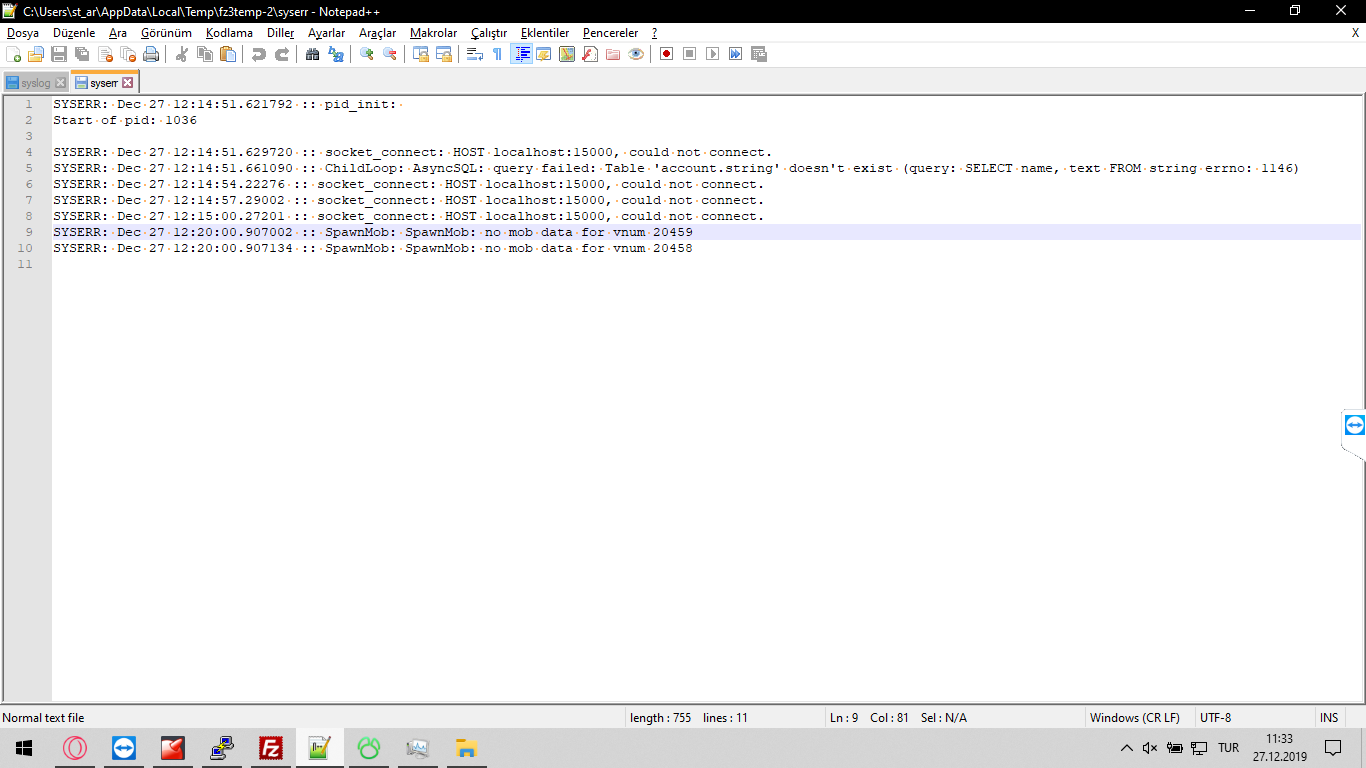This screenshot has width=1366, height=768.
Task: Place cursor on "Start of pid: 1036" line
Action: tap(125, 120)
